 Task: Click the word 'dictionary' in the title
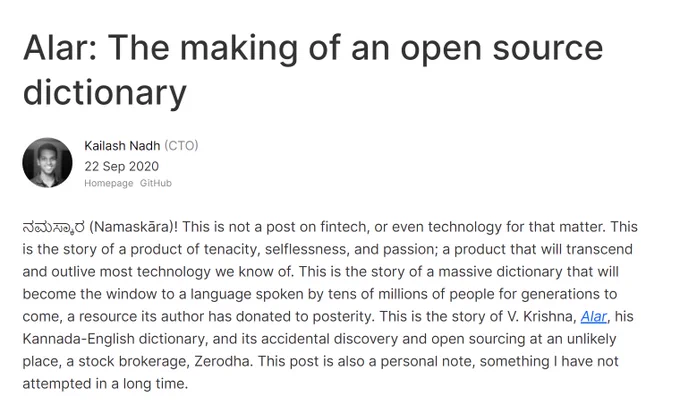[105, 92]
